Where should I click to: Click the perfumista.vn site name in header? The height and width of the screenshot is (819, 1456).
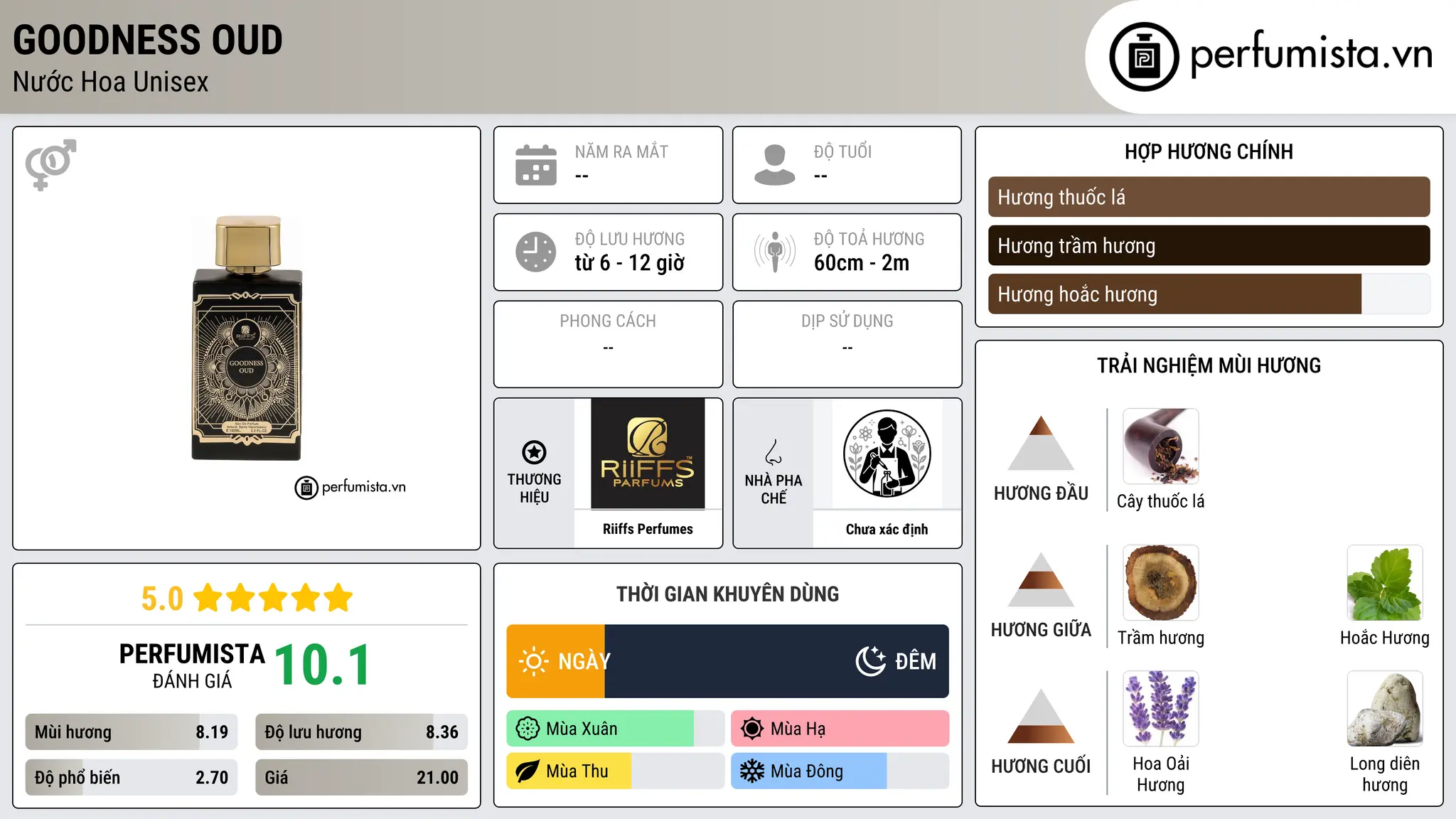pos(1312,55)
